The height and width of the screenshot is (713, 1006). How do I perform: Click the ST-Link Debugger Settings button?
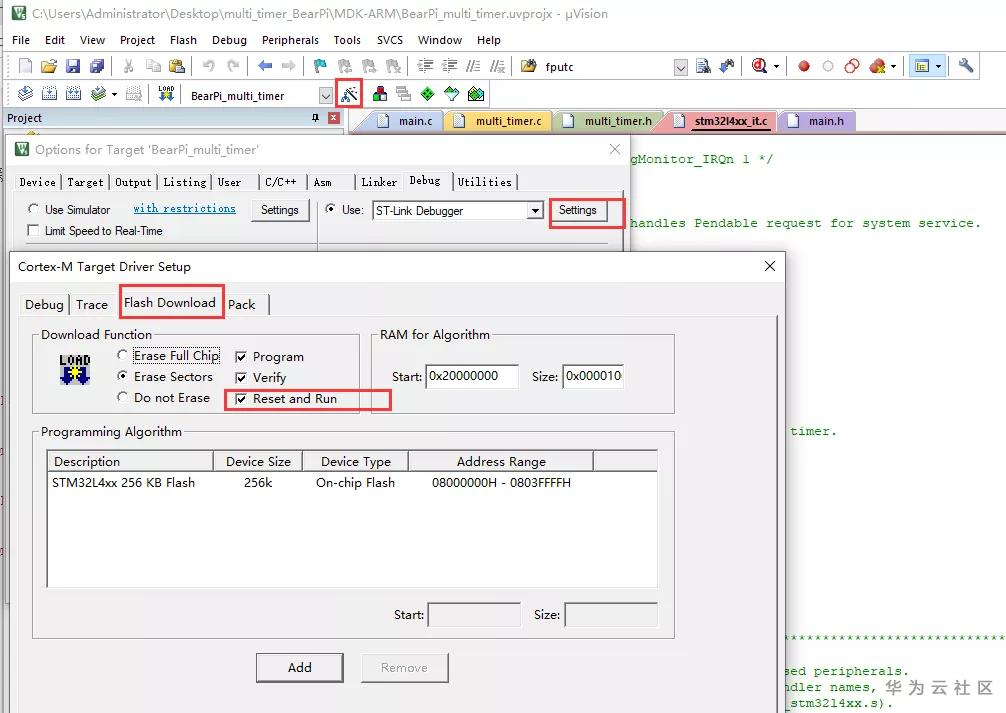(577, 210)
